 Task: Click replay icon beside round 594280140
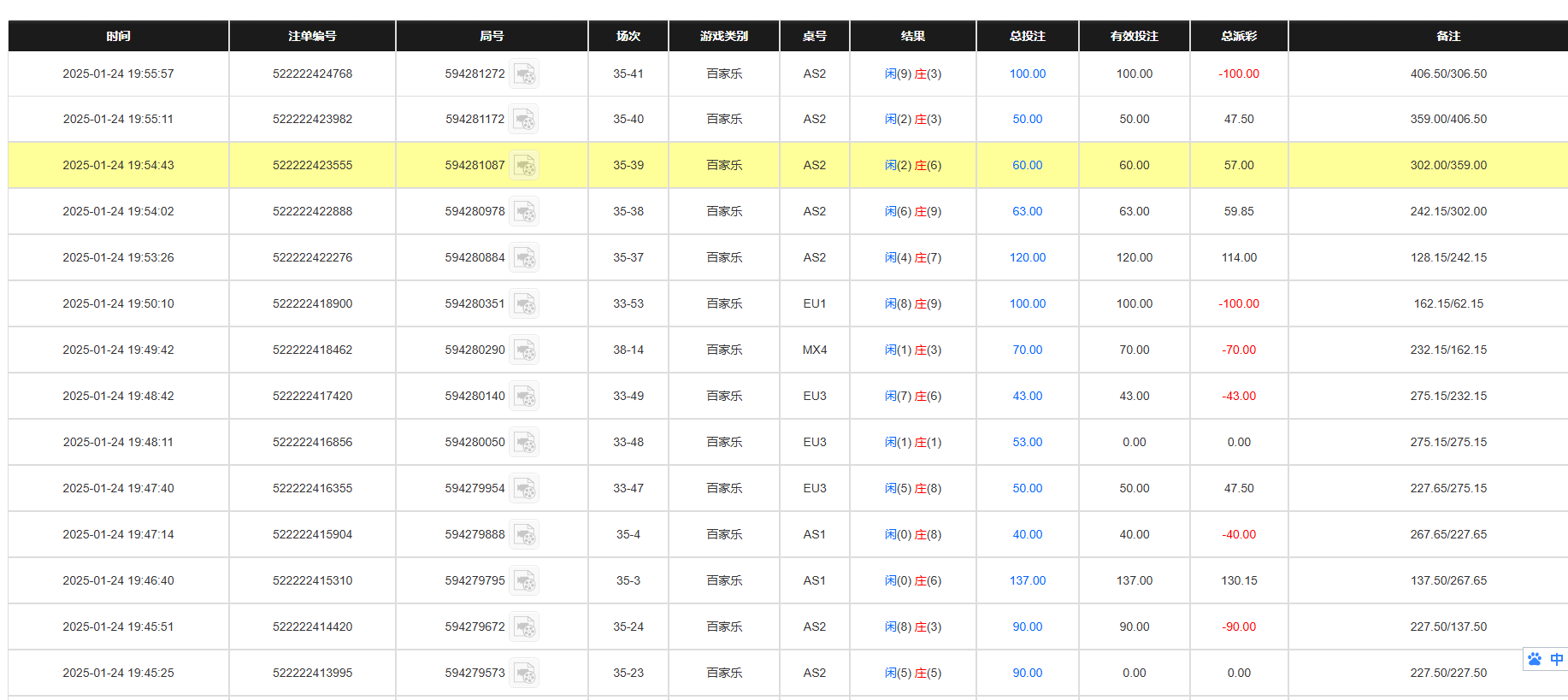524,397
